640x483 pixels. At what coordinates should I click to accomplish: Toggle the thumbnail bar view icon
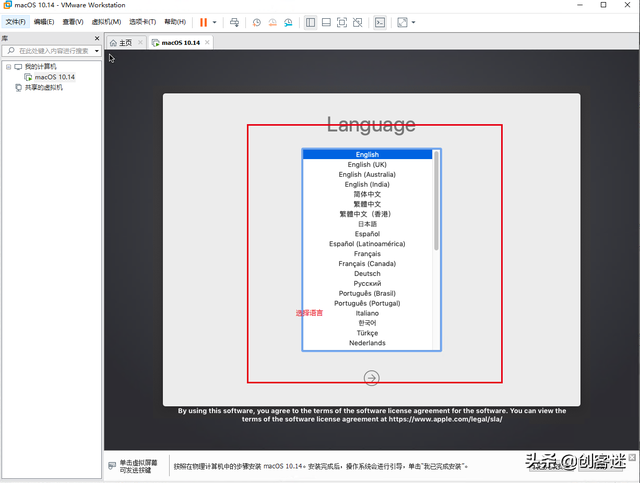pos(326,22)
